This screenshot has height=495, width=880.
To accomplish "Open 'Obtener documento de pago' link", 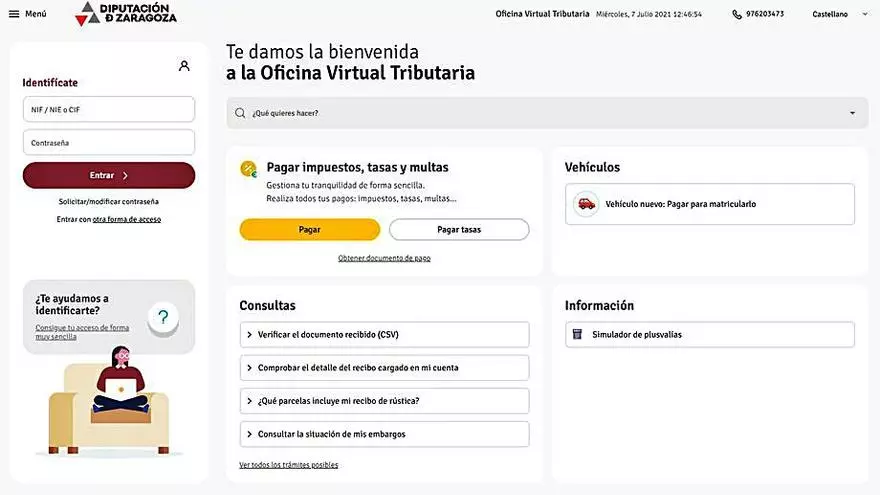I will point(384,258).
